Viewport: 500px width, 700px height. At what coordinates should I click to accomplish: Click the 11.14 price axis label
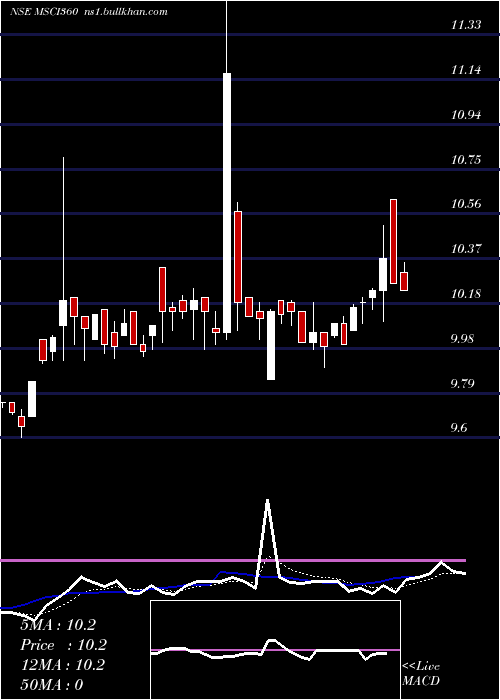[x=466, y=70]
